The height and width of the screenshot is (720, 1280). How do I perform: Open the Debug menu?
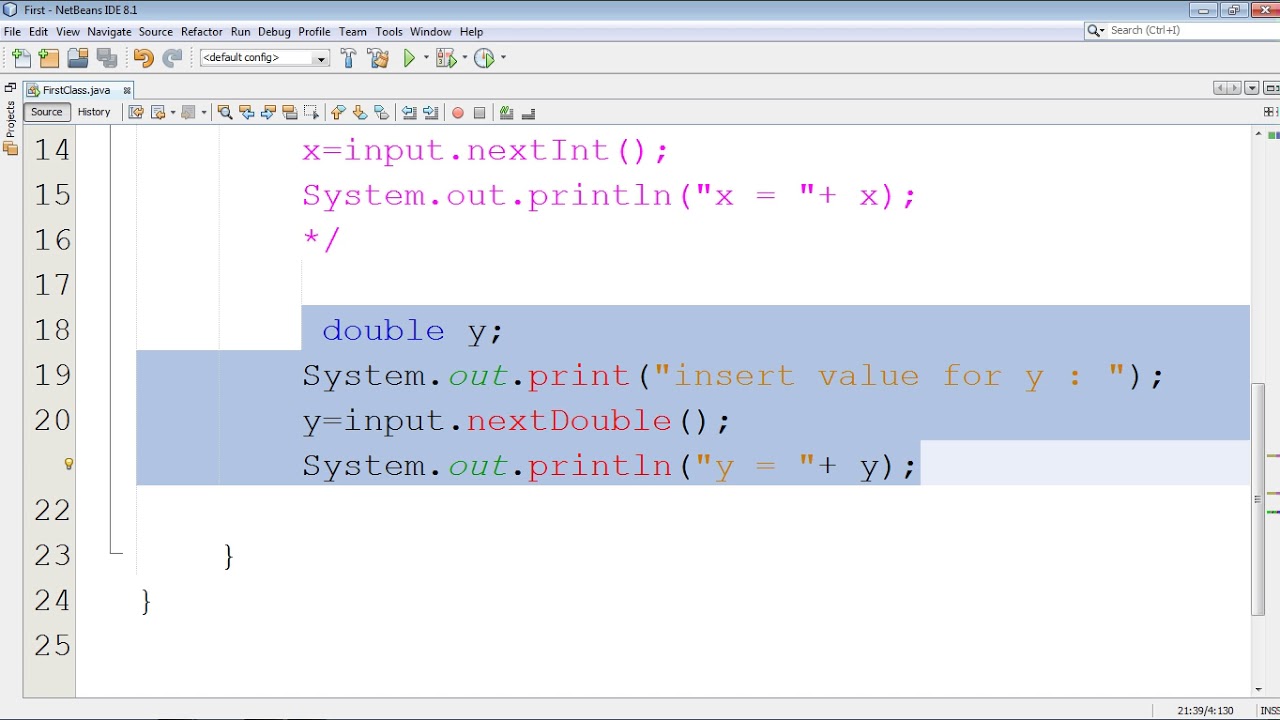click(274, 32)
